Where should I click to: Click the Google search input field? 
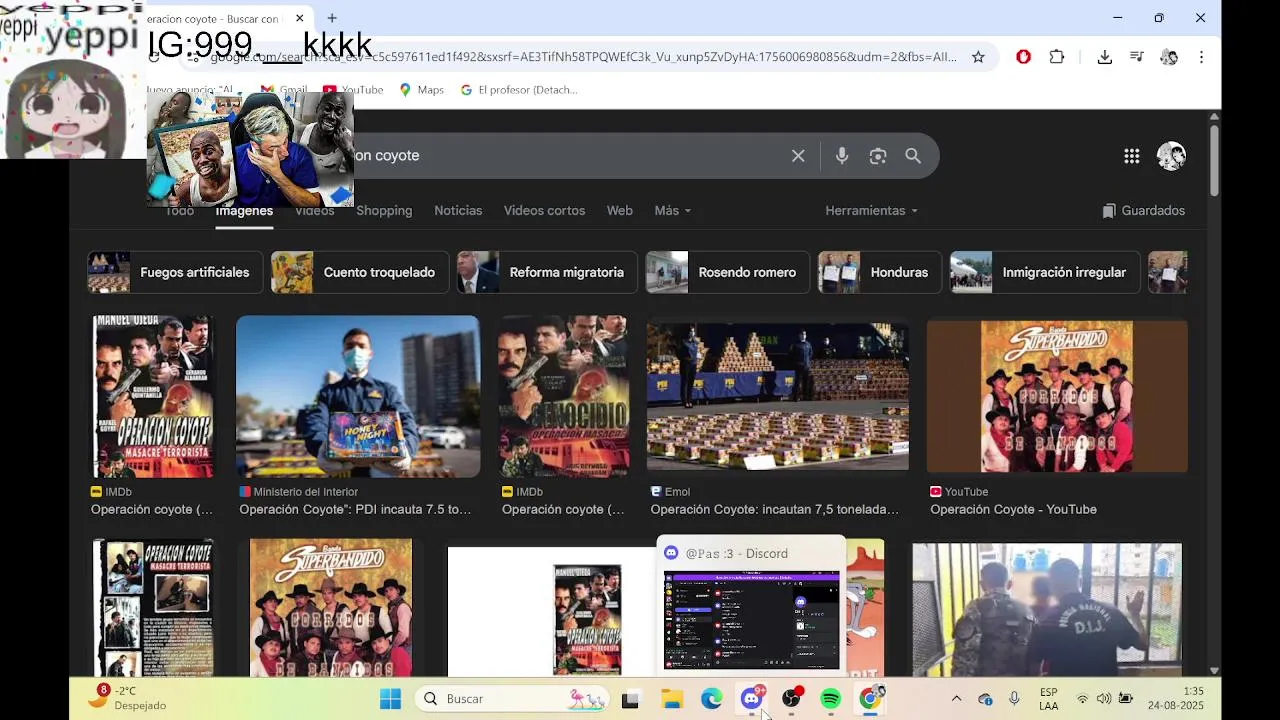[570, 156]
